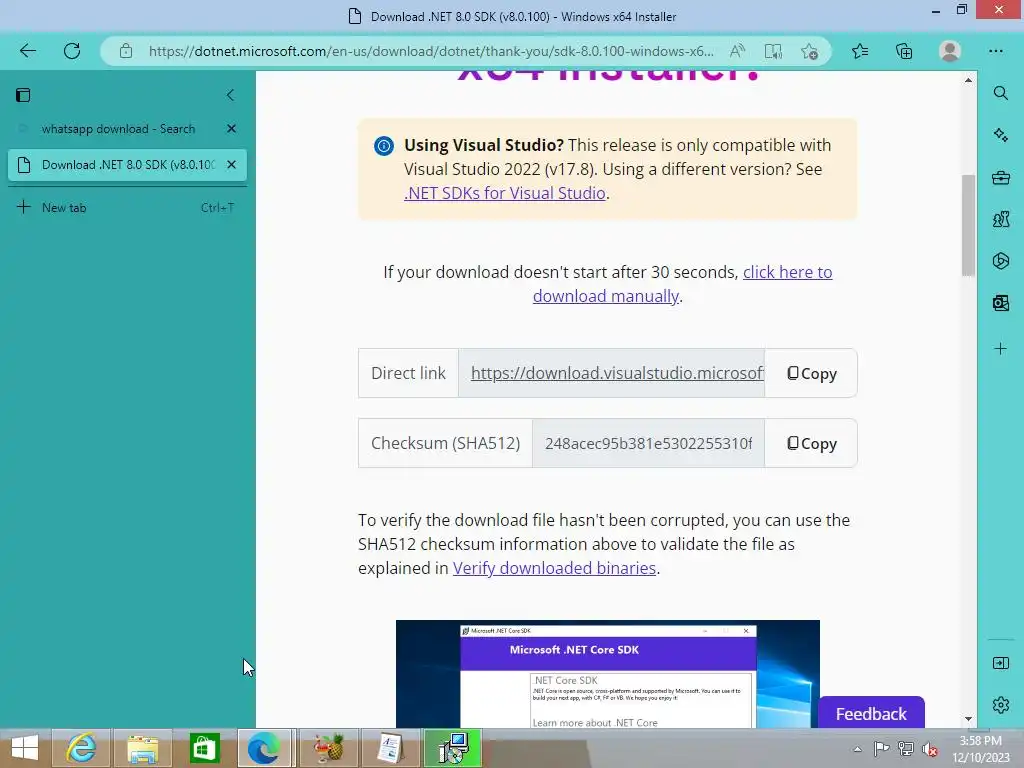1024x768 pixels.
Task: Click the Read aloud icon
Action: (x=737, y=51)
